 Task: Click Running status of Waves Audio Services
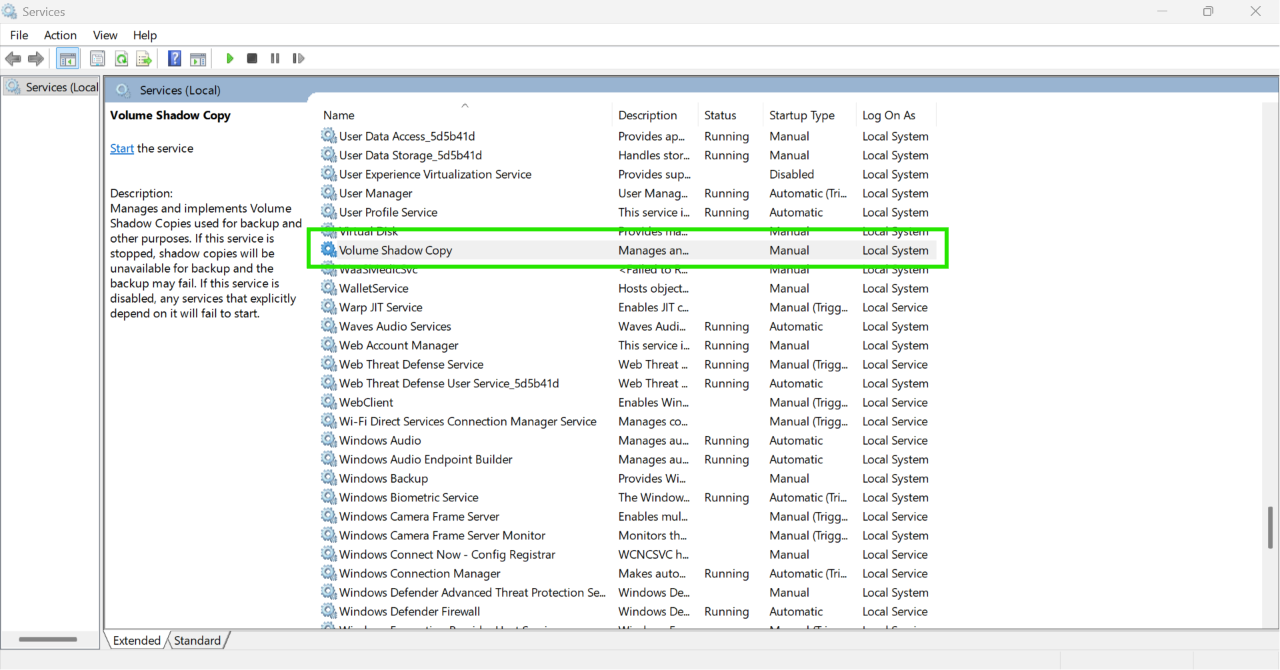tap(726, 326)
